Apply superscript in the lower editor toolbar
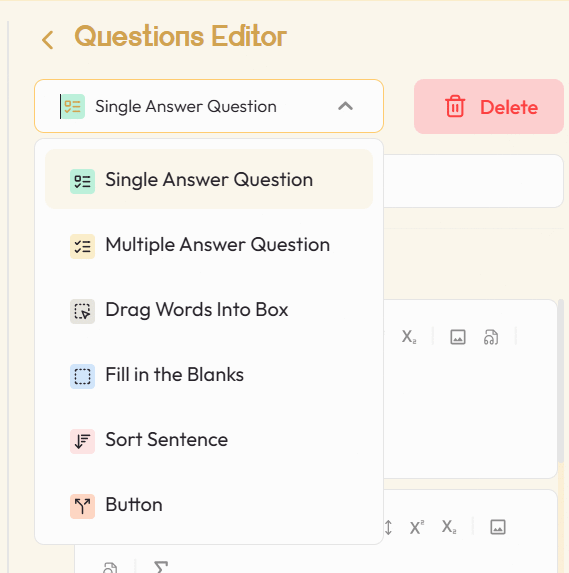The image size is (569, 573). point(417,527)
